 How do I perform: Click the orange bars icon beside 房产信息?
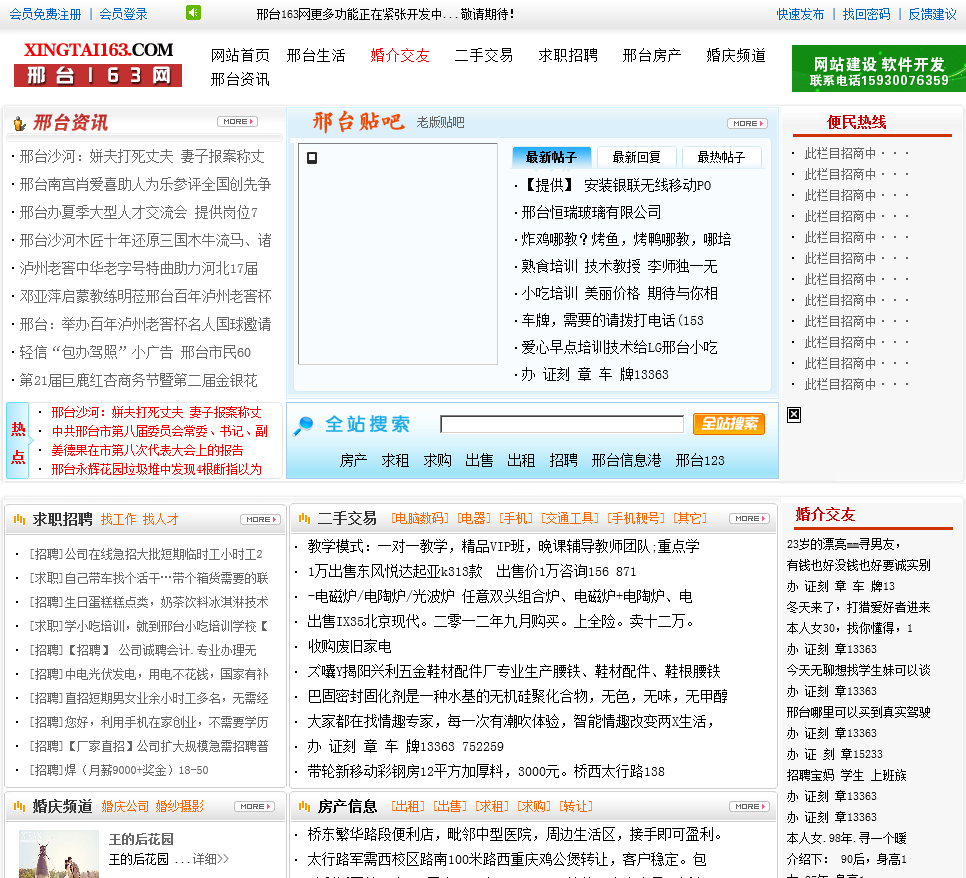[304, 807]
